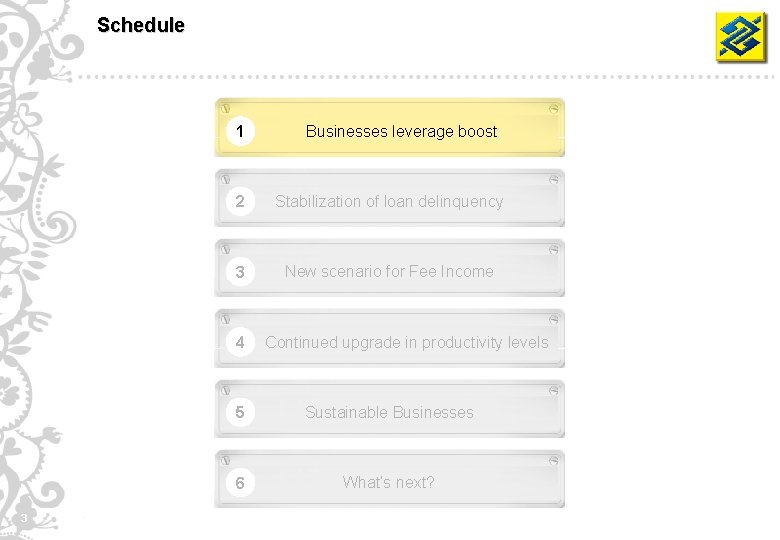Click screw icon at top-left of panel 6
The width and height of the screenshot is (780, 540).
point(226,460)
